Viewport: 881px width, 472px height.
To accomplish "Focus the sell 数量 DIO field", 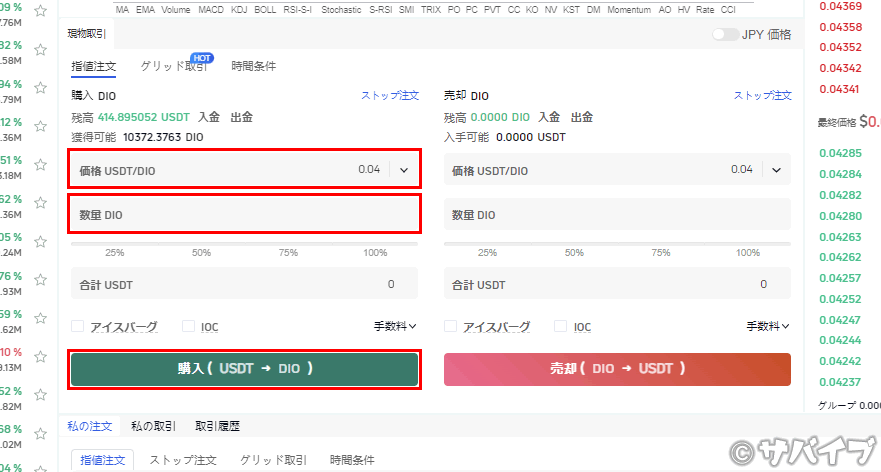I will click(617, 214).
